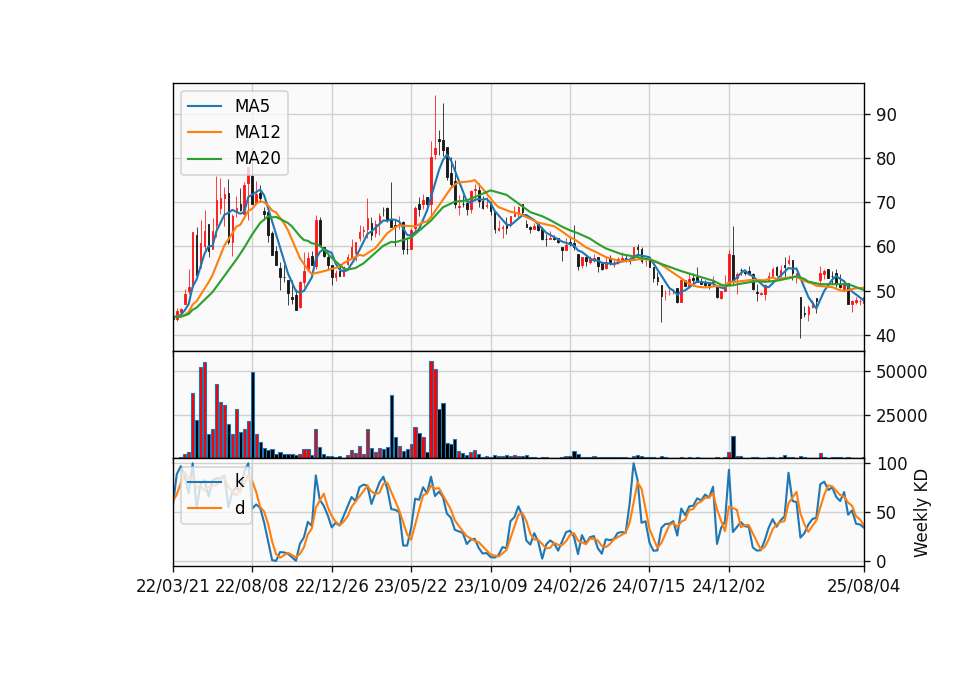Click the green MA20 legend line sample
This screenshot has height=690, width=960.
(x=204, y=159)
